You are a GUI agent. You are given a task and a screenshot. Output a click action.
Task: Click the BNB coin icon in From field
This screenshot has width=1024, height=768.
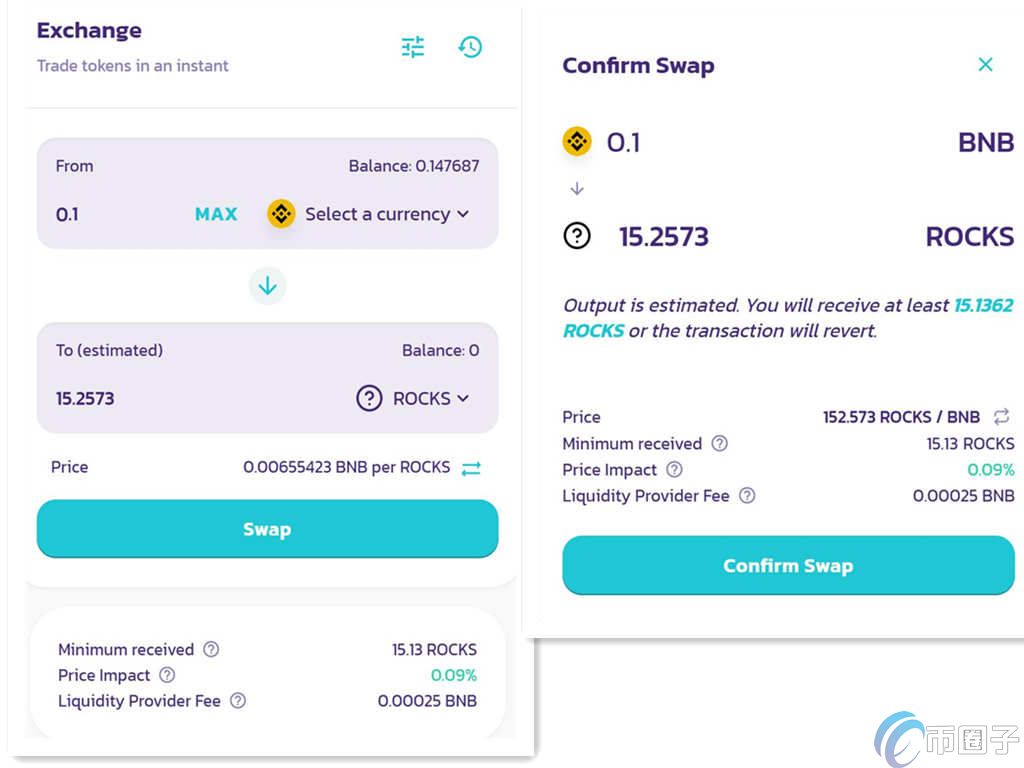coord(281,213)
